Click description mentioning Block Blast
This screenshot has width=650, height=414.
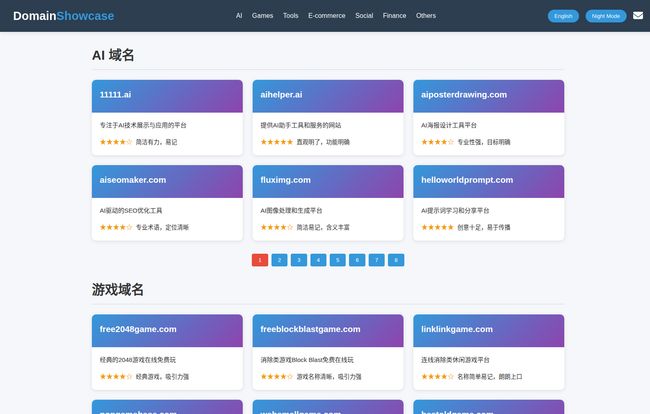click(x=307, y=360)
